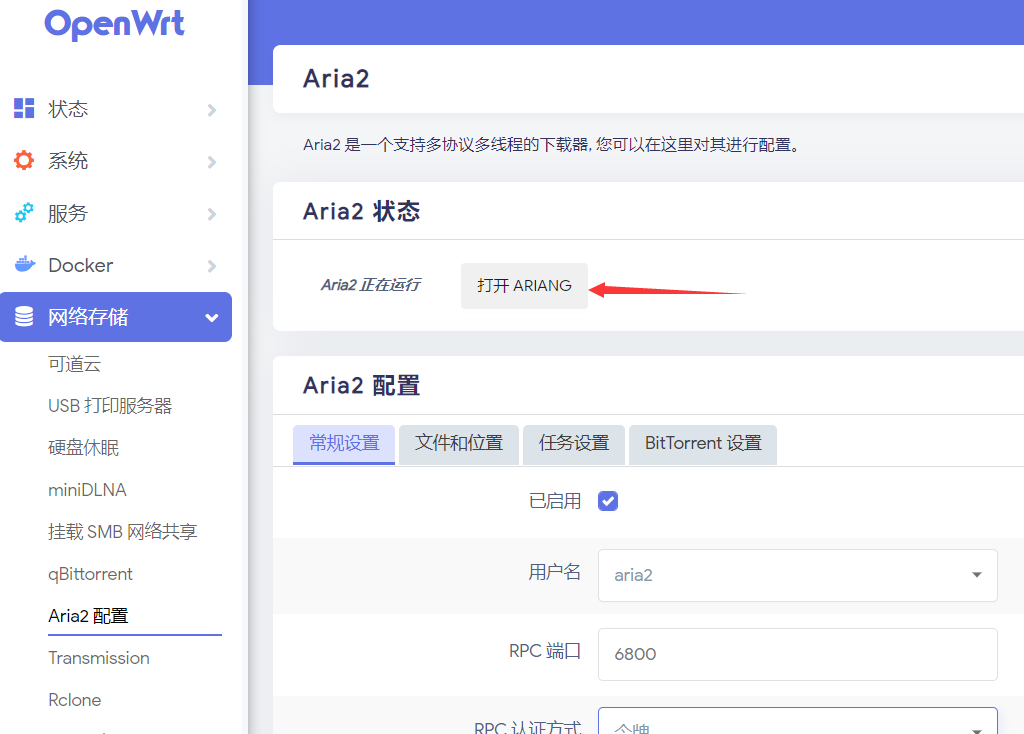This screenshot has width=1024, height=734.
Task: Open qBittorrent page
Action: pyautogui.click(x=90, y=574)
